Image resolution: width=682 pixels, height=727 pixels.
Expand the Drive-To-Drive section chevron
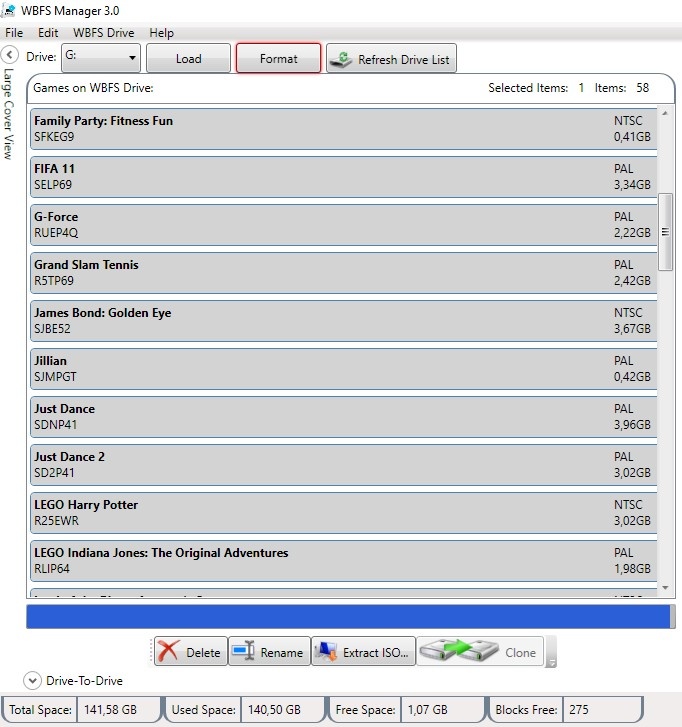click(32, 681)
